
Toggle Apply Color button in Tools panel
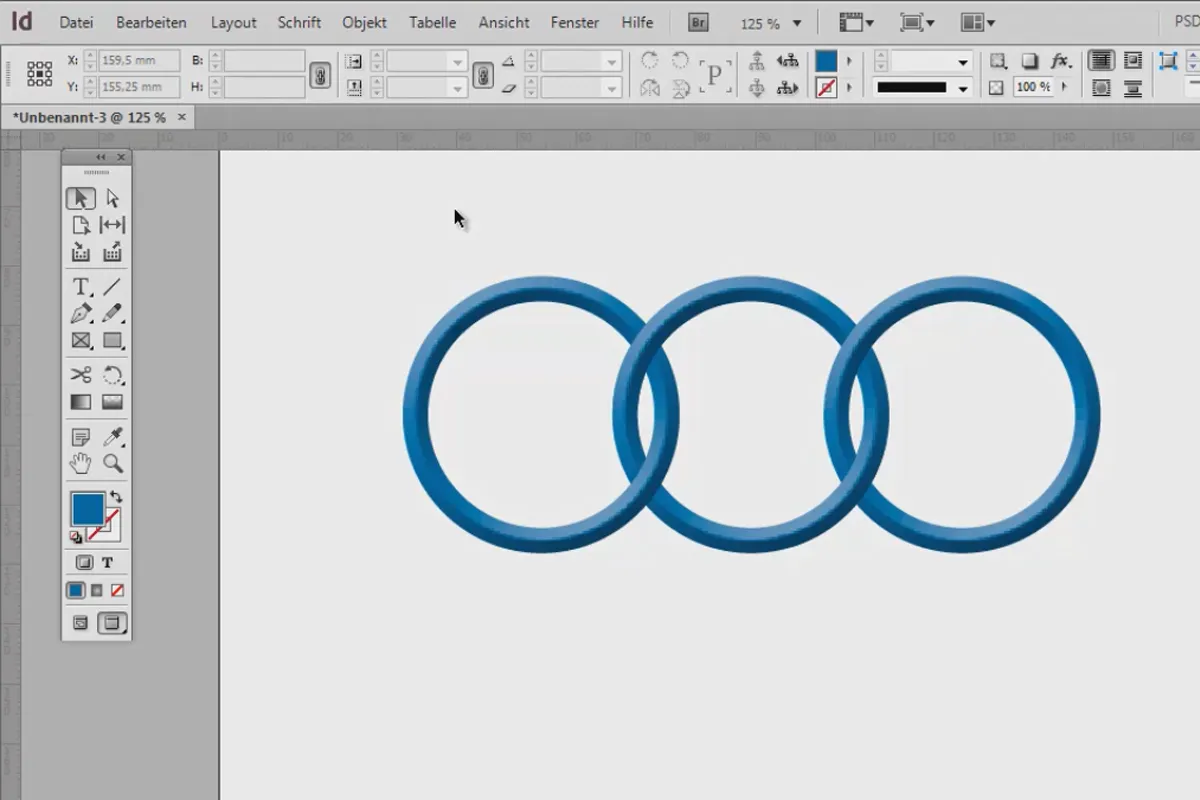point(76,590)
